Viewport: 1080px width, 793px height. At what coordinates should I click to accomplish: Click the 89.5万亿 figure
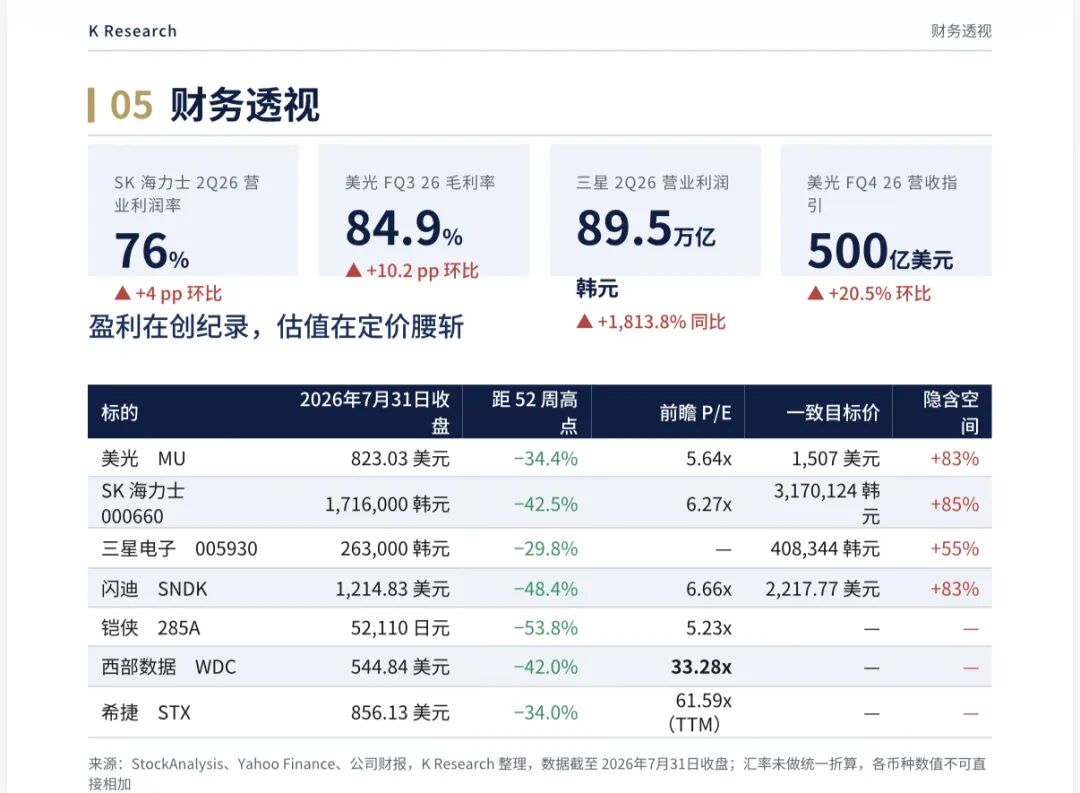click(x=646, y=229)
